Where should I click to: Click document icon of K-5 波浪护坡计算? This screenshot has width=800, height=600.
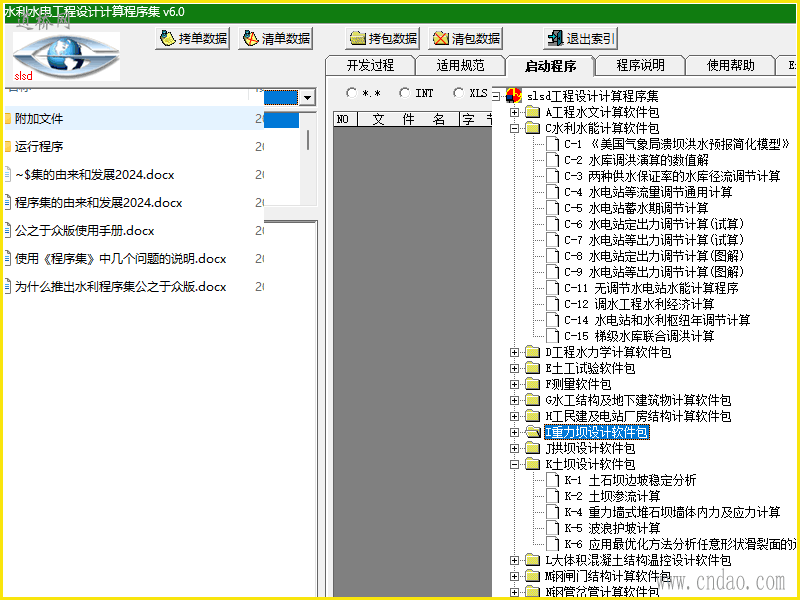[552, 528]
